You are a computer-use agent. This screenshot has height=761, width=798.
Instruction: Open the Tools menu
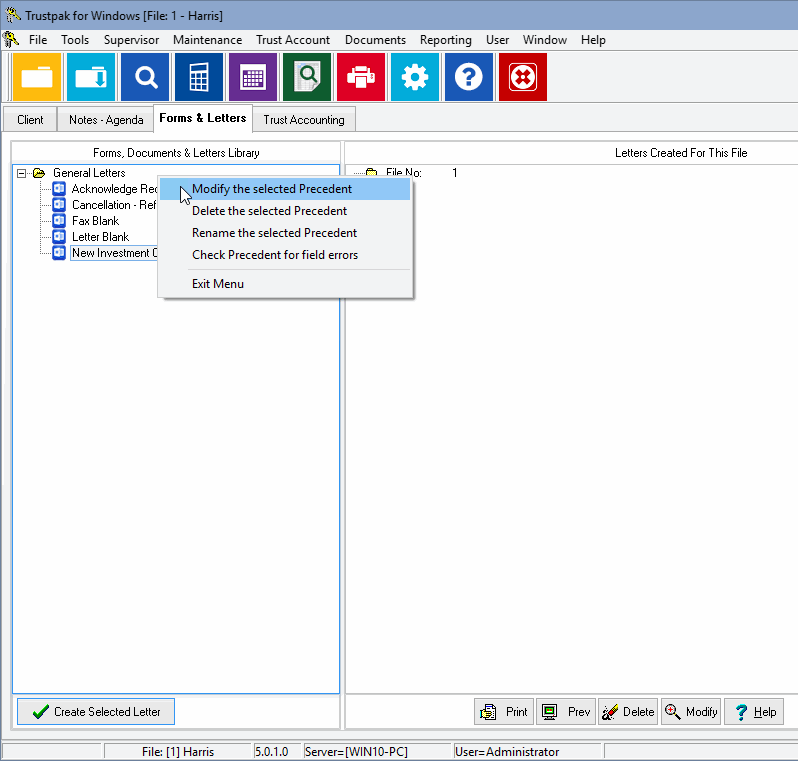click(75, 40)
